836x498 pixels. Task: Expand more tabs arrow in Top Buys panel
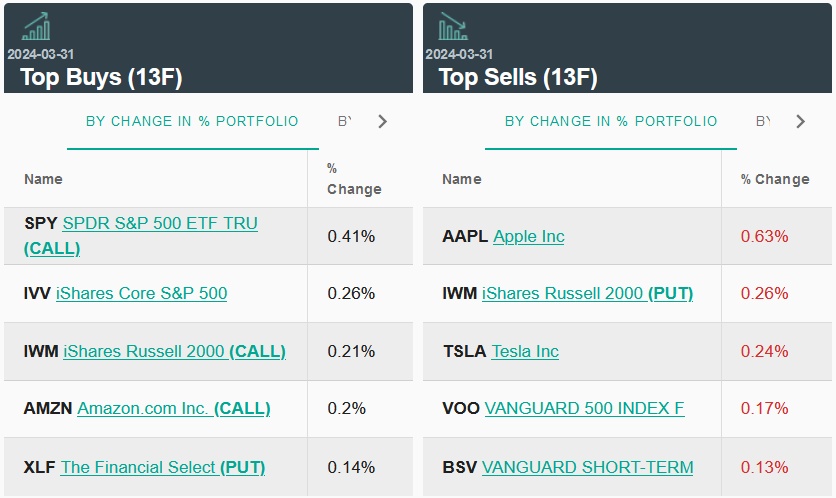click(x=382, y=121)
